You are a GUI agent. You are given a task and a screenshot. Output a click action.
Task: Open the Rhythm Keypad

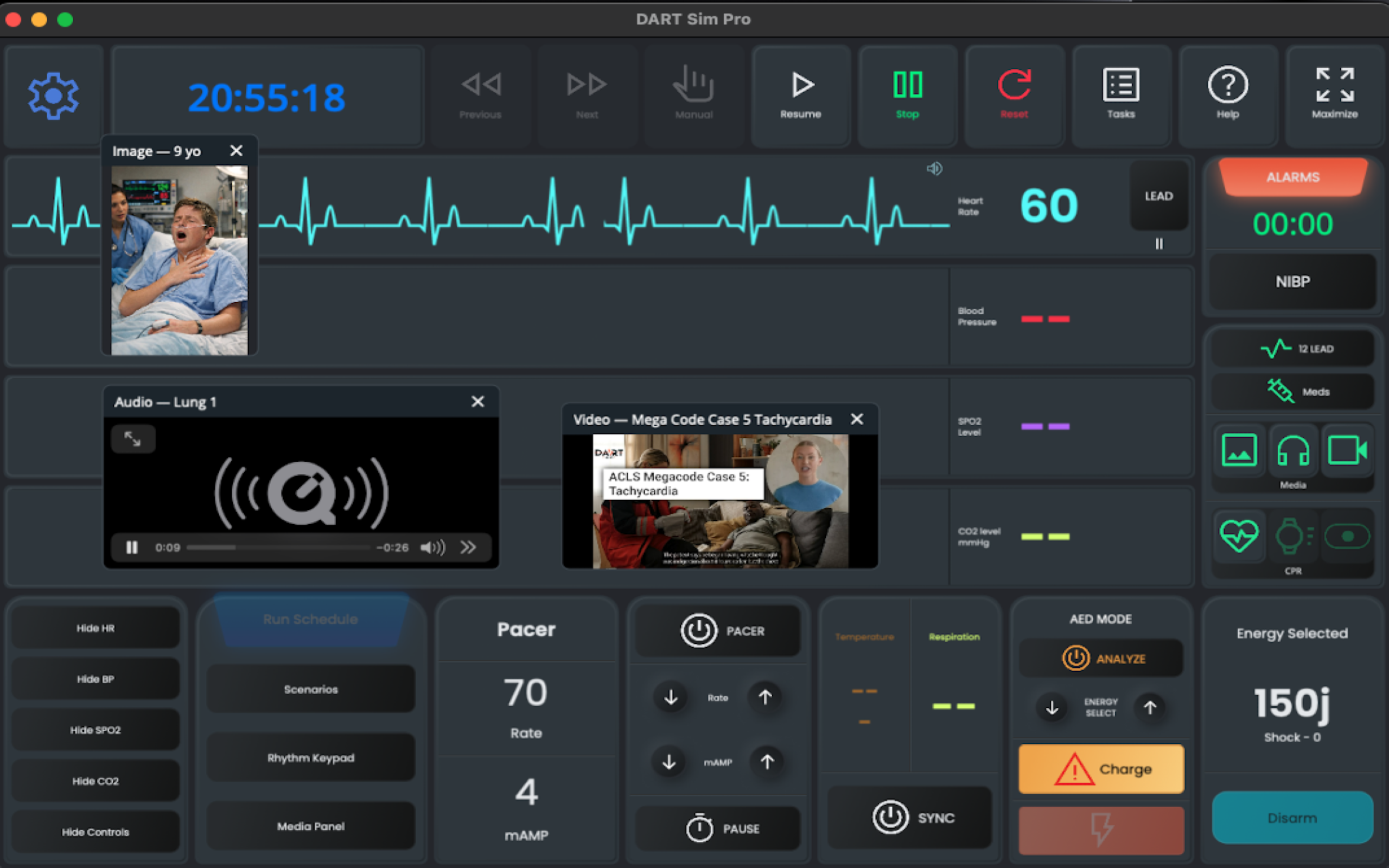(310, 758)
